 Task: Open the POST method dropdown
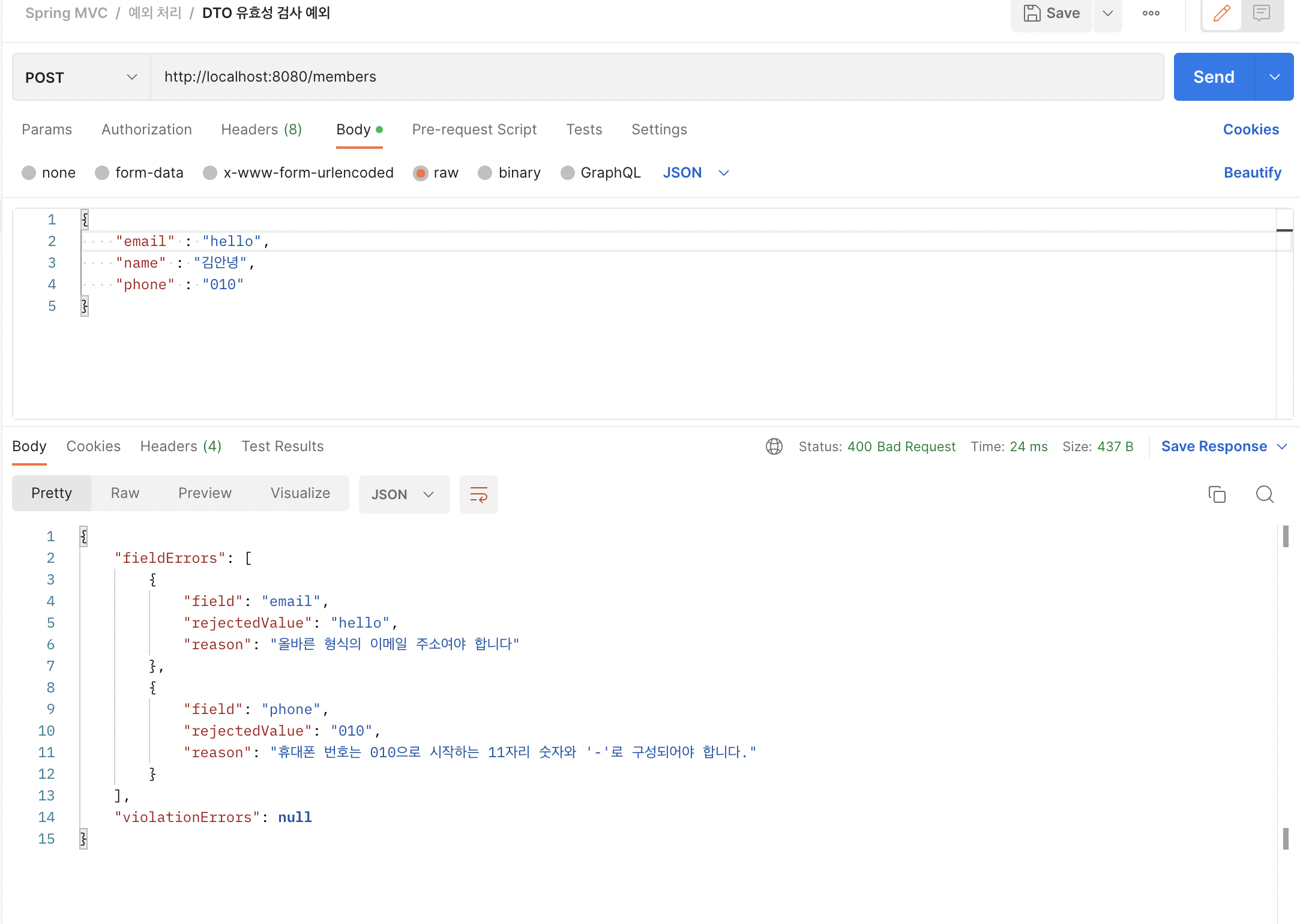(x=81, y=77)
